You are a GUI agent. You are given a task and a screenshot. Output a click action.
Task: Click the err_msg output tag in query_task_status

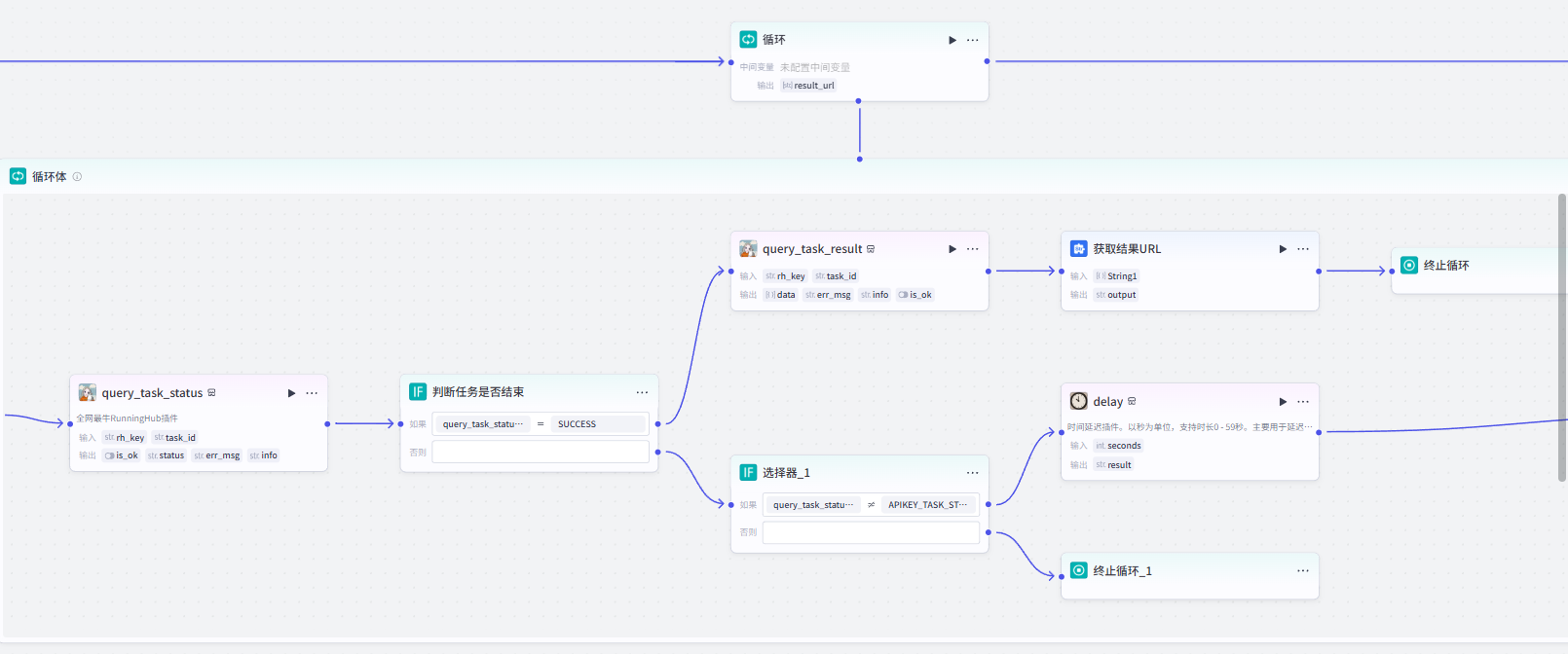point(217,455)
